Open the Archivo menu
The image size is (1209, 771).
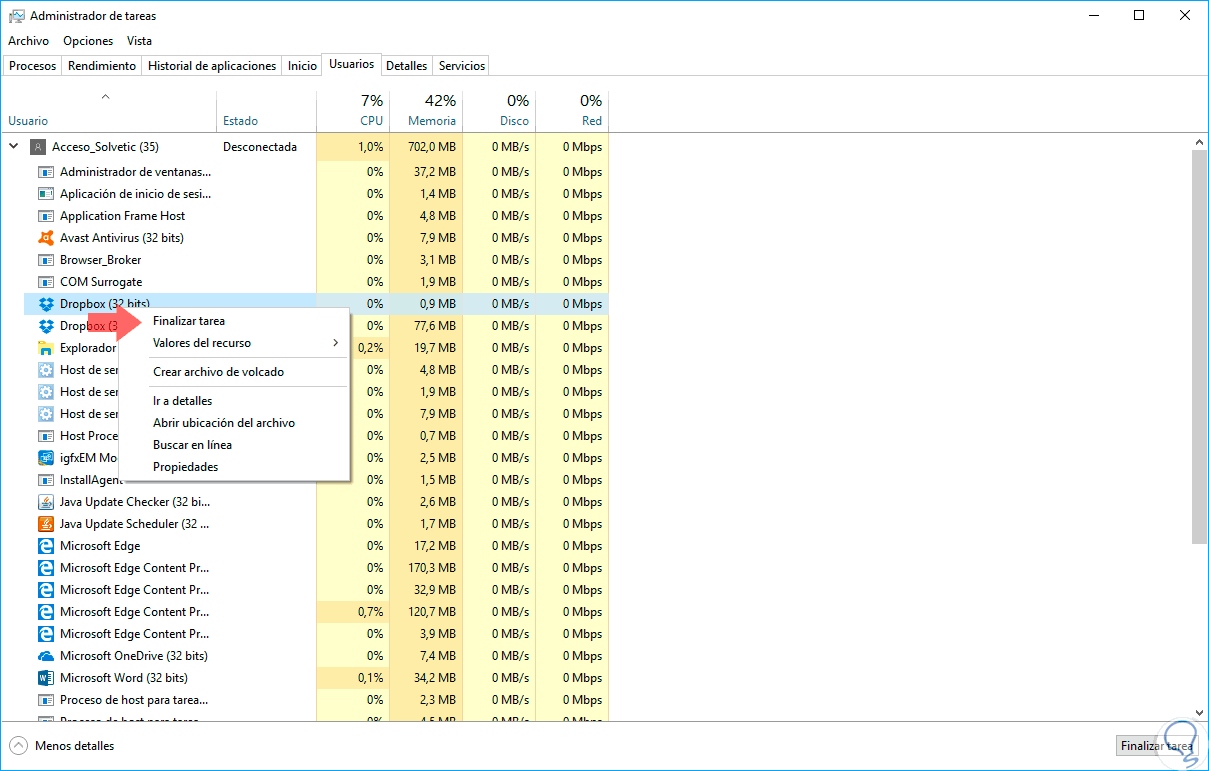point(28,41)
